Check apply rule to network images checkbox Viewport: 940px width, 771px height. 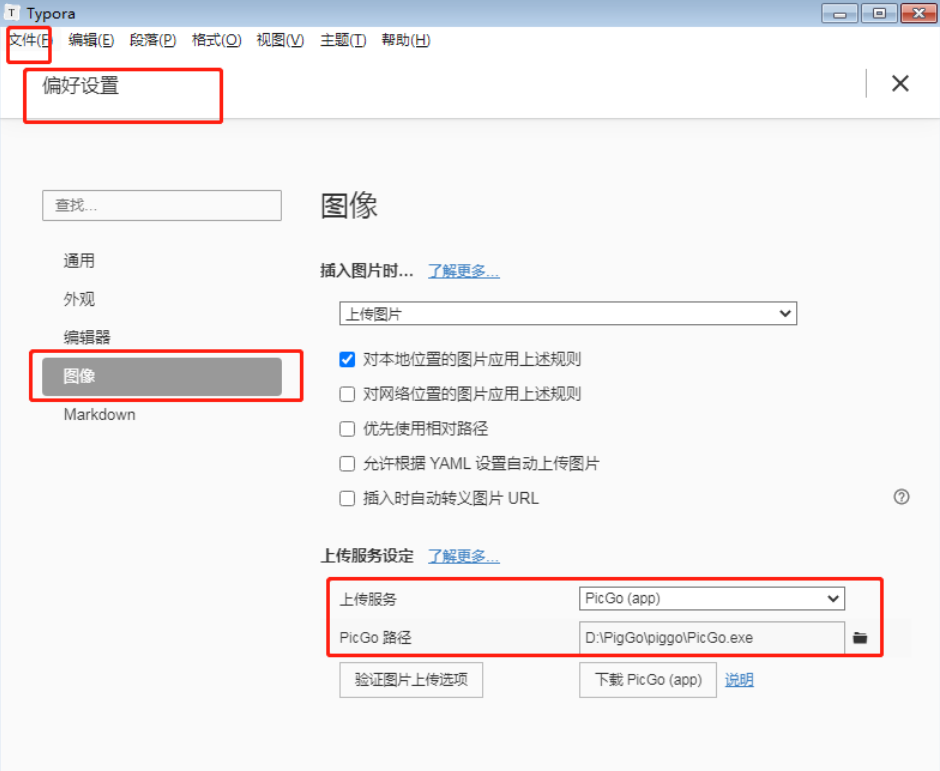(x=347, y=394)
